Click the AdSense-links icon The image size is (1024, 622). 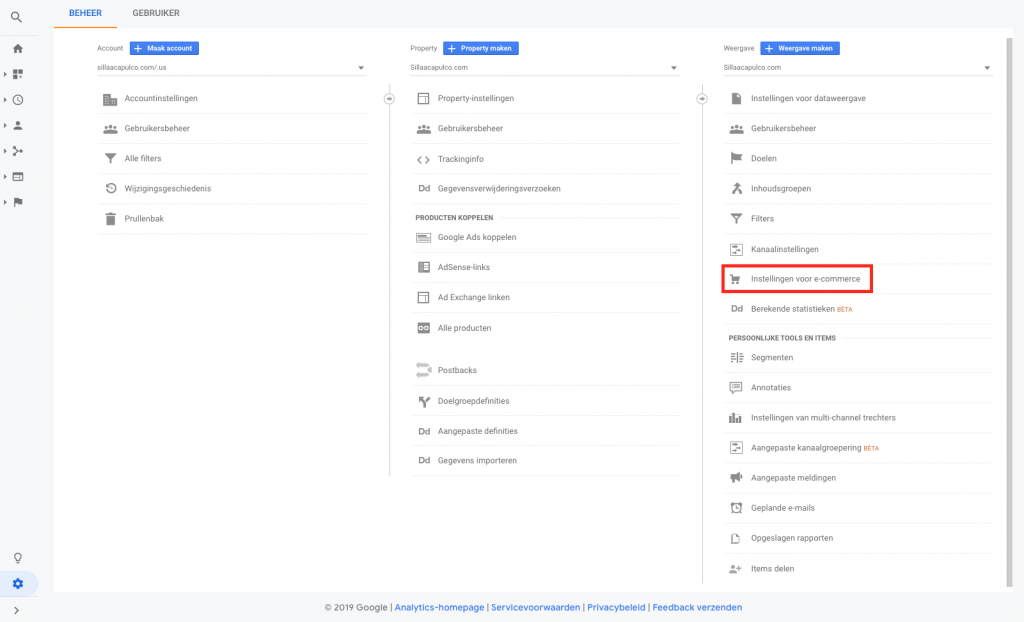coord(423,267)
